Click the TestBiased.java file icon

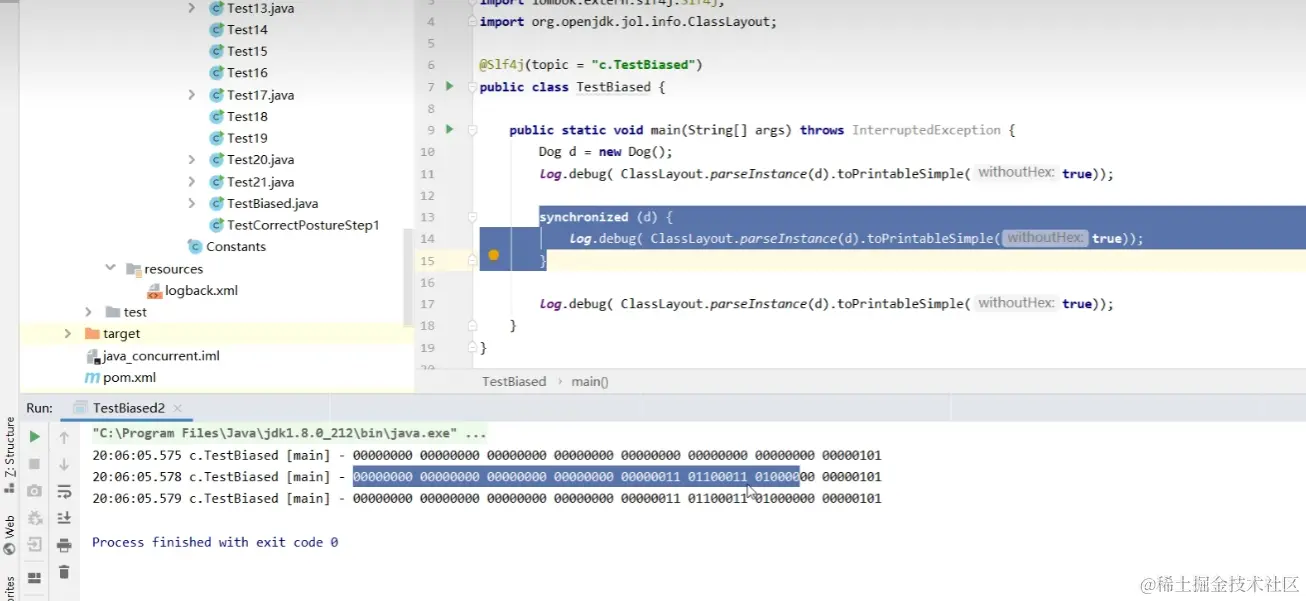pos(217,204)
